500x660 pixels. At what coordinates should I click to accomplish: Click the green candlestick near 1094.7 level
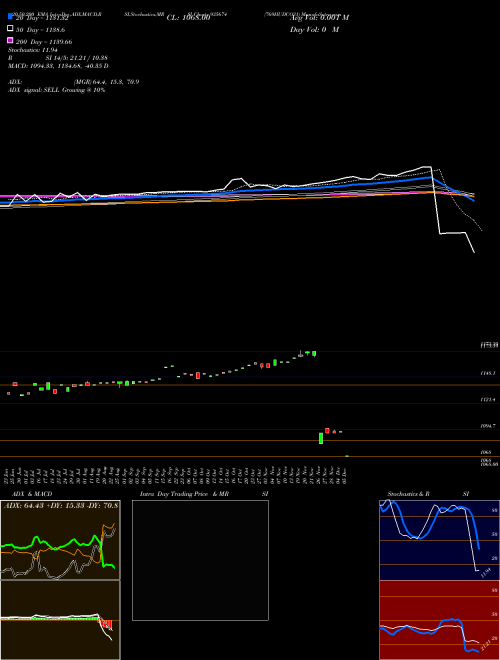click(x=321, y=438)
